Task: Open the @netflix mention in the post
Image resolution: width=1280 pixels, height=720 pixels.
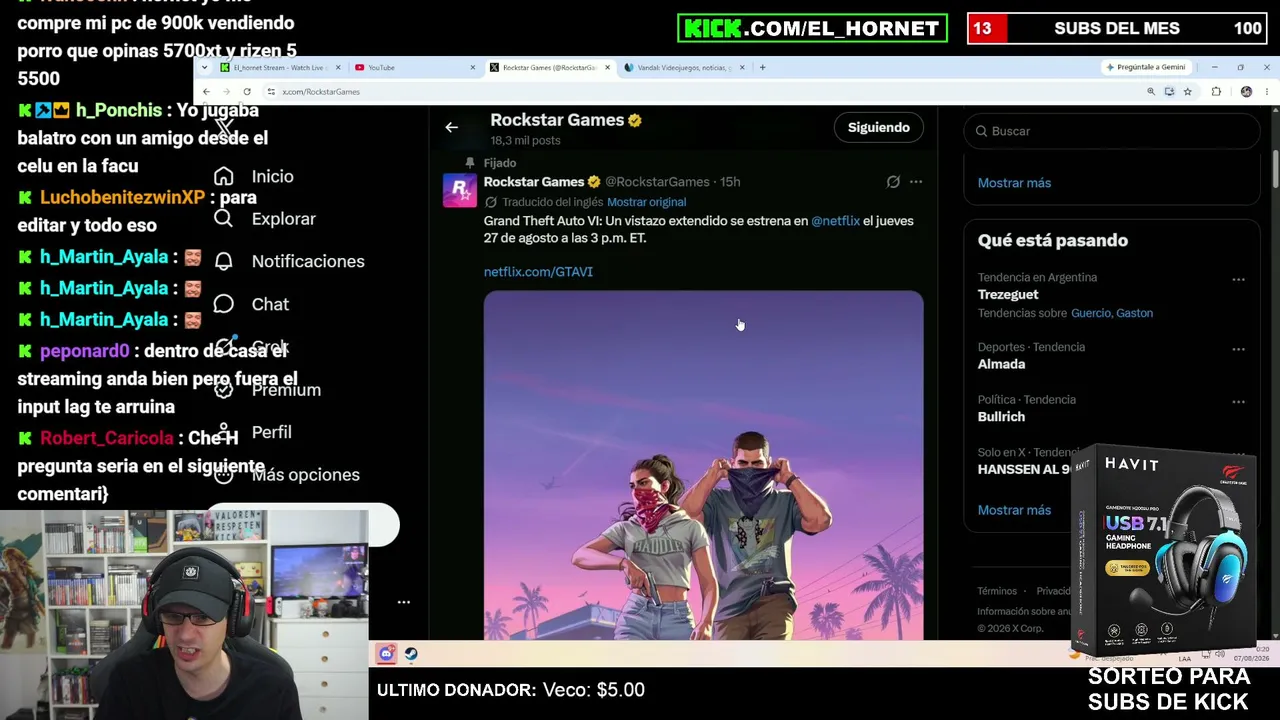Action: 835,221
